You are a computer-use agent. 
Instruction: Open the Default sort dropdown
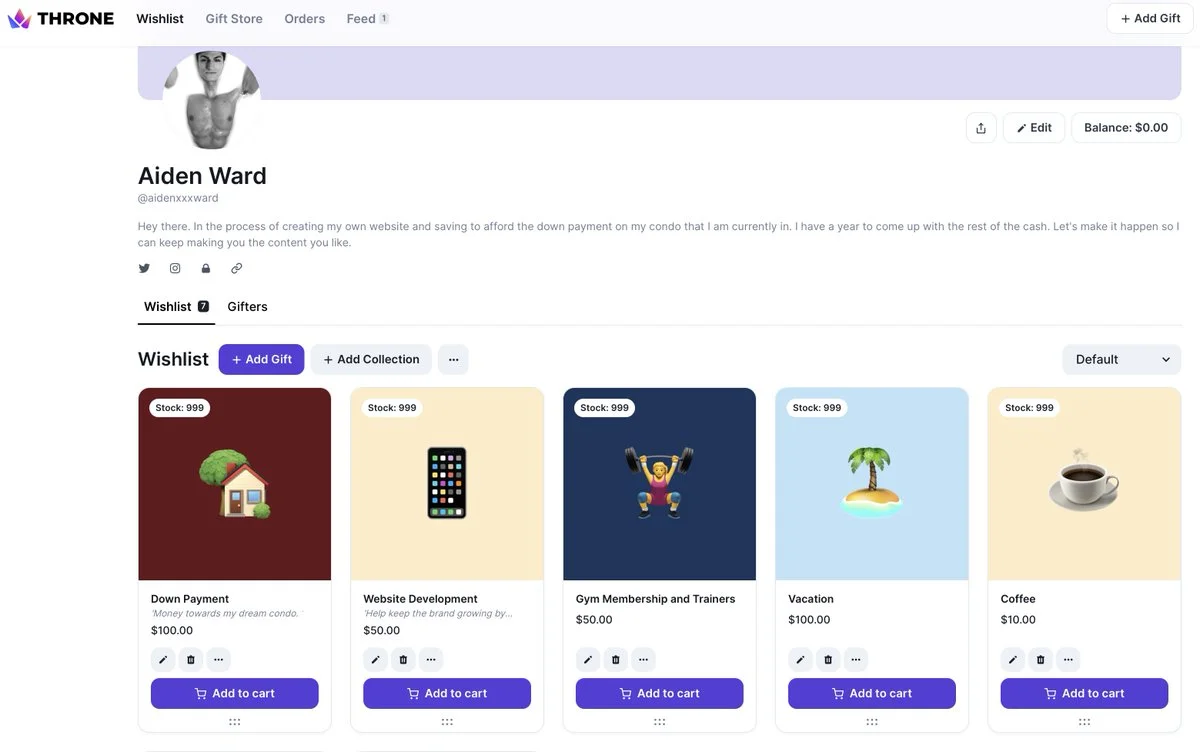(x=1122, y=359)
